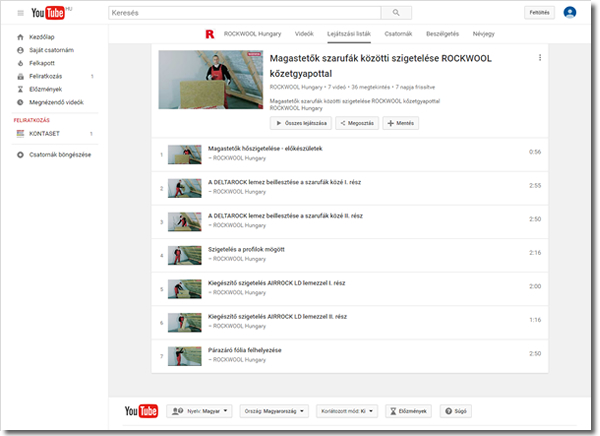Viewport: 600px width, 436px height.
Task: Click the Kezdőlap sidebar label
Action: click(x=42, y=37)
